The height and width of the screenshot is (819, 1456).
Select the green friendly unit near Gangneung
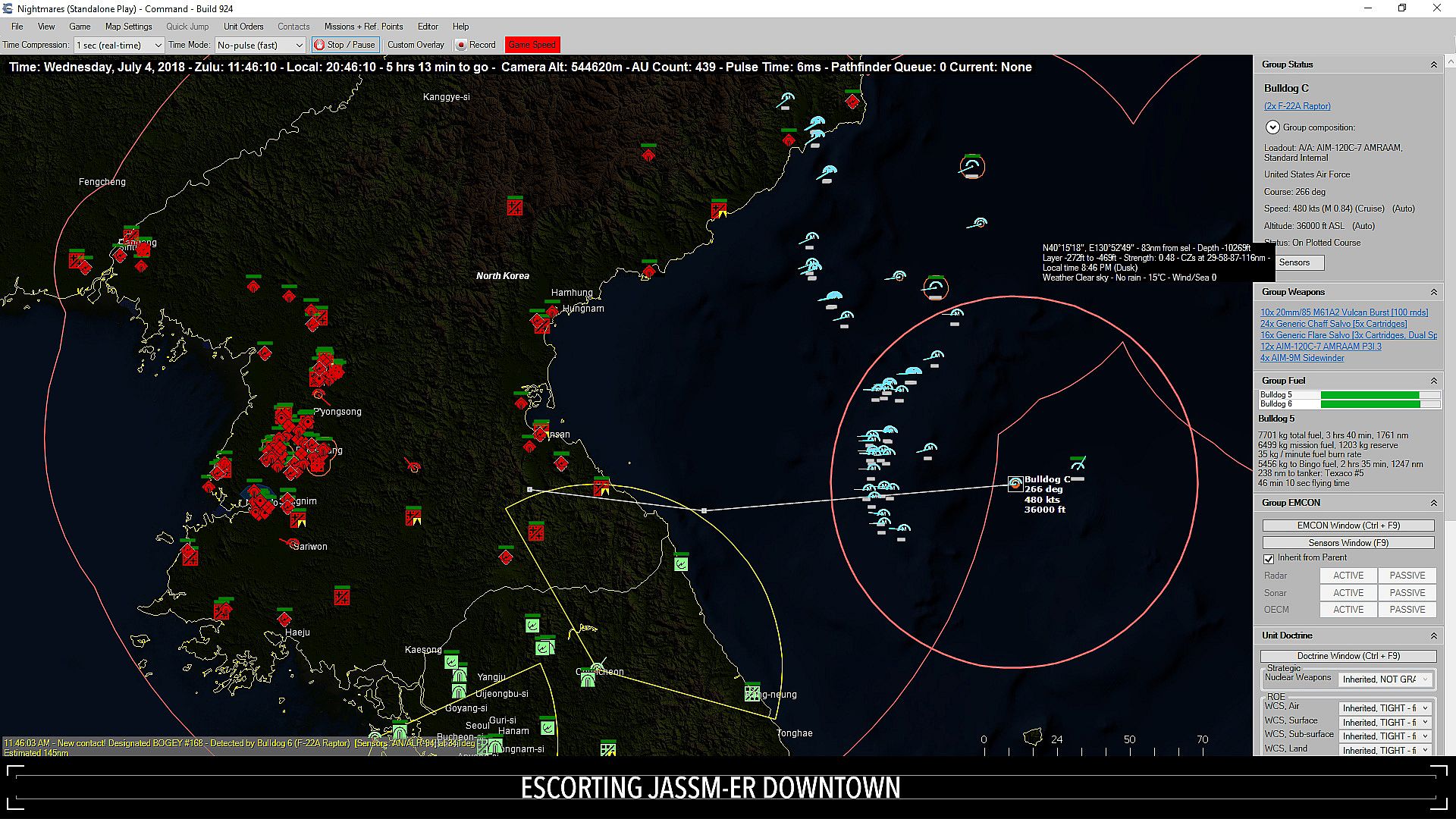[752, 692]
